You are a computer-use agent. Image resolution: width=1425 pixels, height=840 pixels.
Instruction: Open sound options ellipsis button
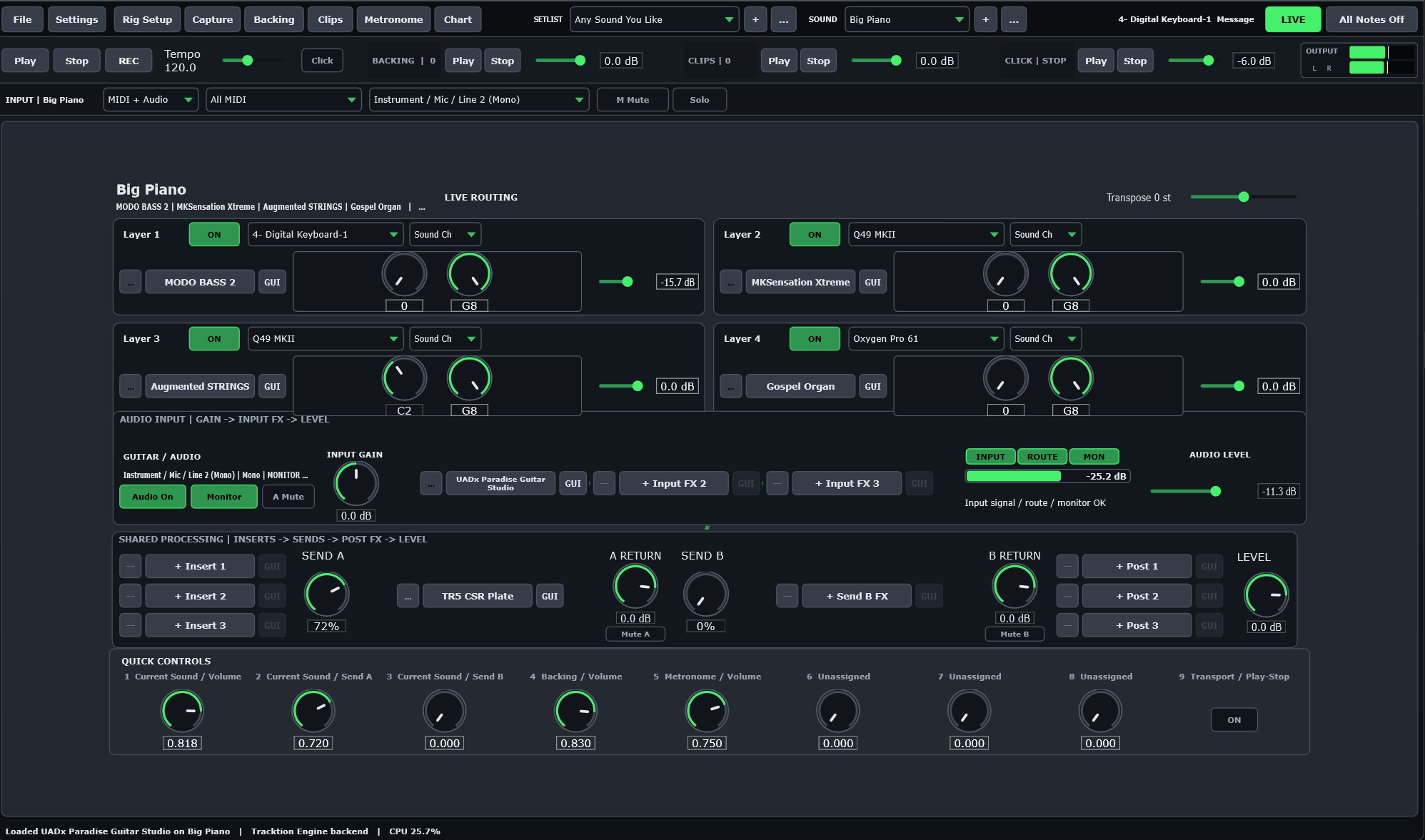coord(1014,19)
